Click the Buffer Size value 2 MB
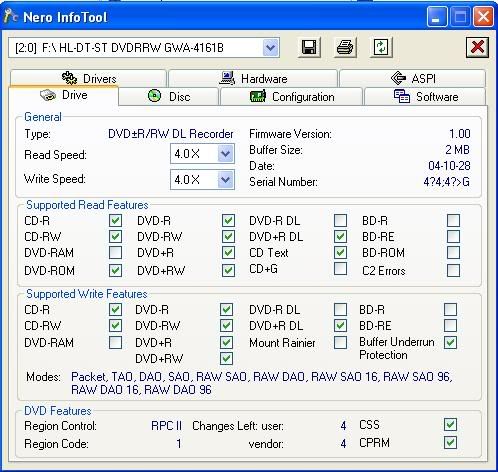Image resolution: width=498 pixels, height=472 pixels. click(x=457, y=150)
